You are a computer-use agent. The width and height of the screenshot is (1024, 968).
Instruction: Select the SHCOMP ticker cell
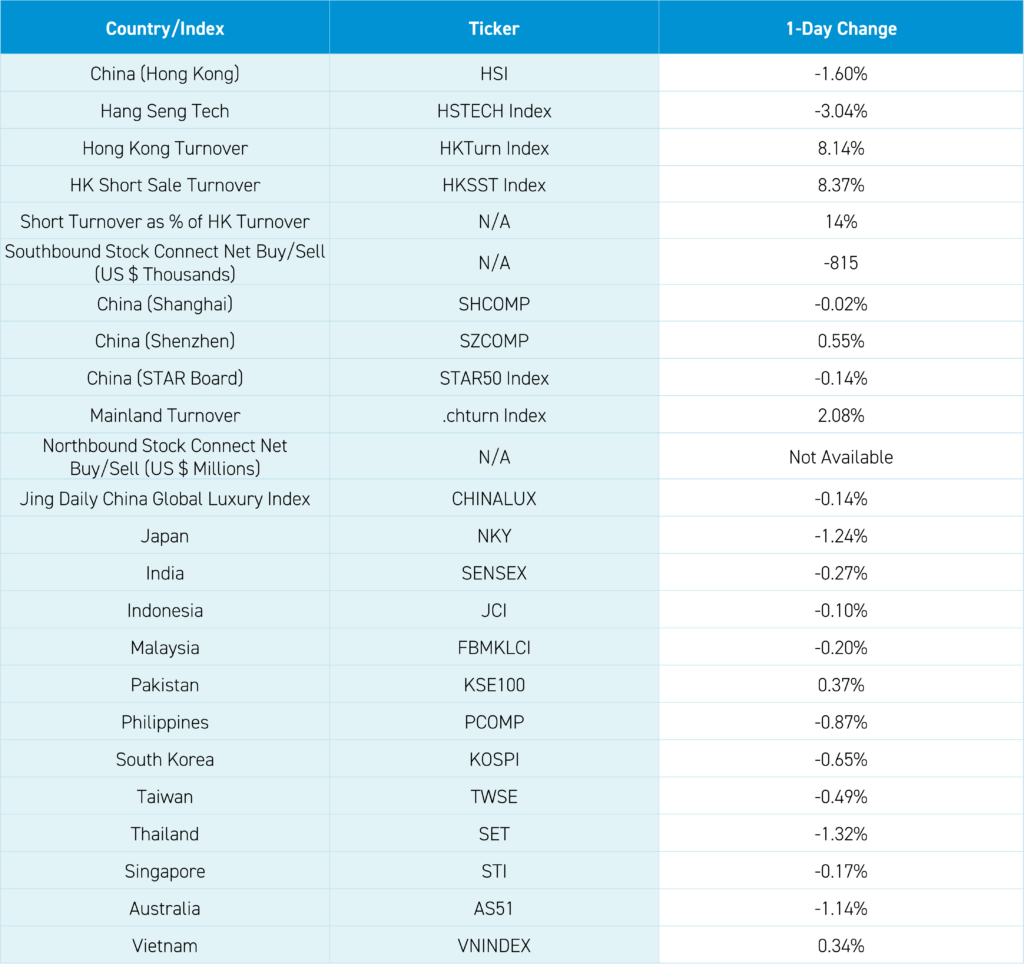pos(494,304)
